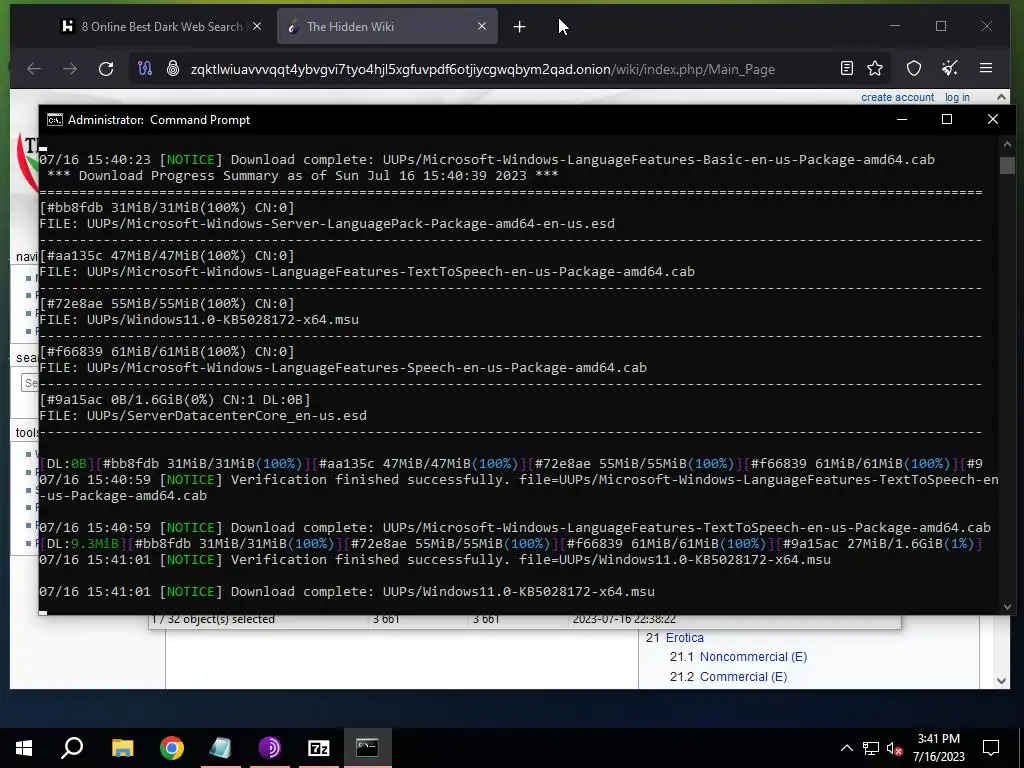Open network status tray icon
Screen dimensions: 1024x768
(871, 748)
